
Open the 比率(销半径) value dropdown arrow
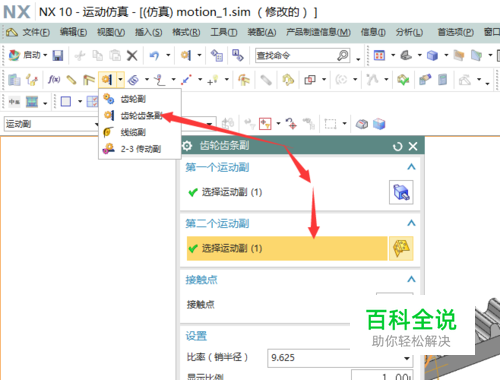[x=407, y=358]
